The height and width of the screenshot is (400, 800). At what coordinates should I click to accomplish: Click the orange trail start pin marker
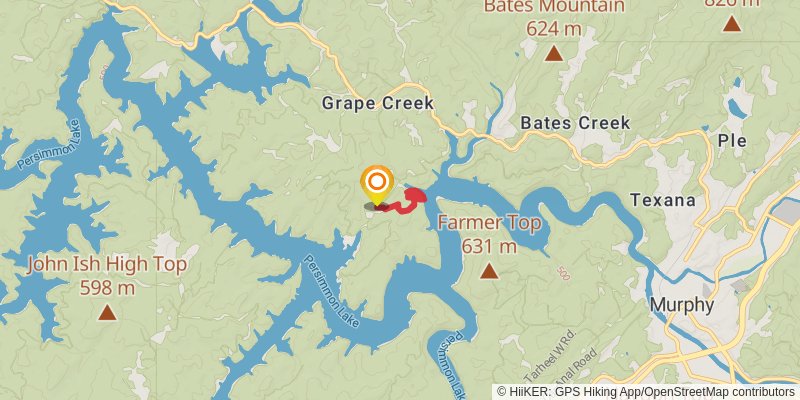tap(377, 185)
